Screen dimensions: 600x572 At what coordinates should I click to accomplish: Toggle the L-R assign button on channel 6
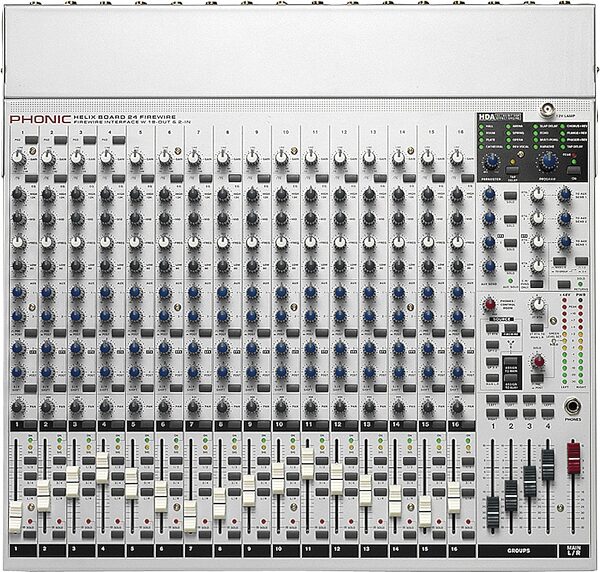177,492
